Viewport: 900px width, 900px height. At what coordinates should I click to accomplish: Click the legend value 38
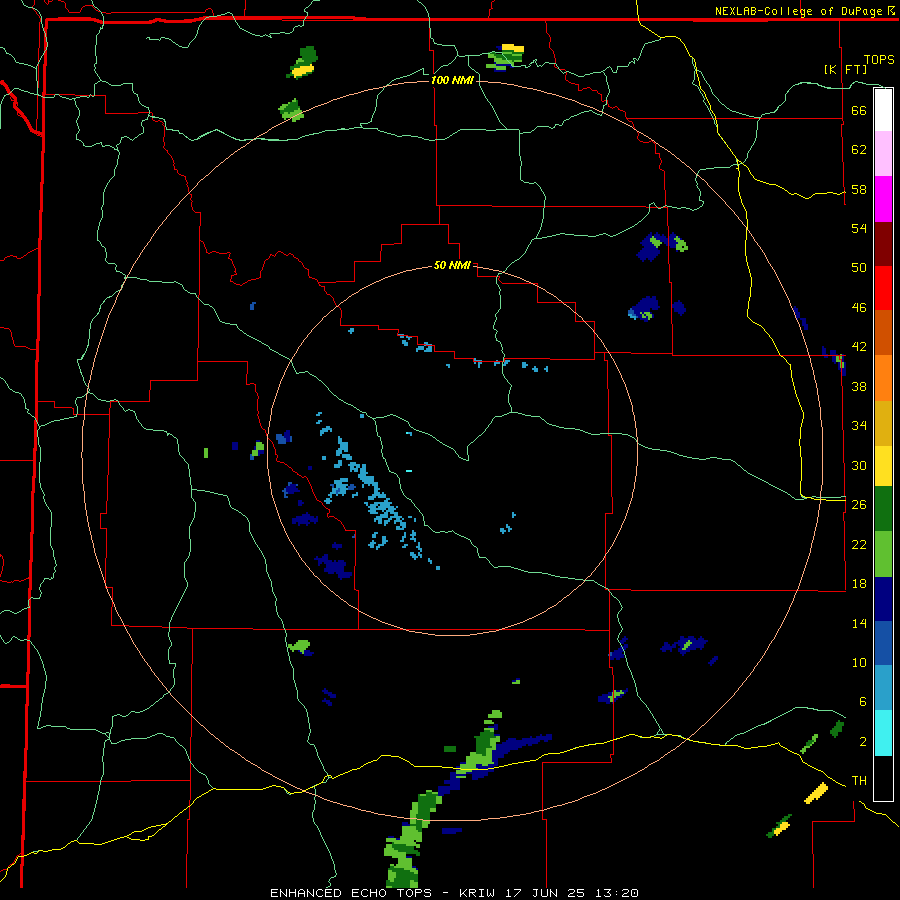[859, 386]
